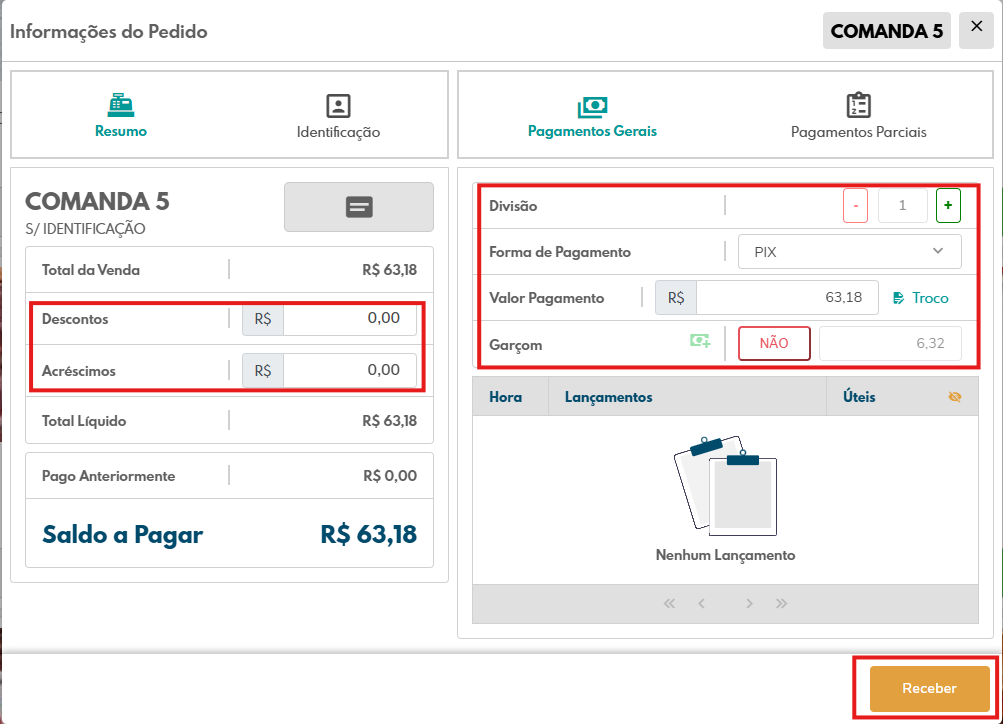The image size is (1003, 724).
Task: Decrease Divisão with the minus button
Action: [x=855, y=205]
